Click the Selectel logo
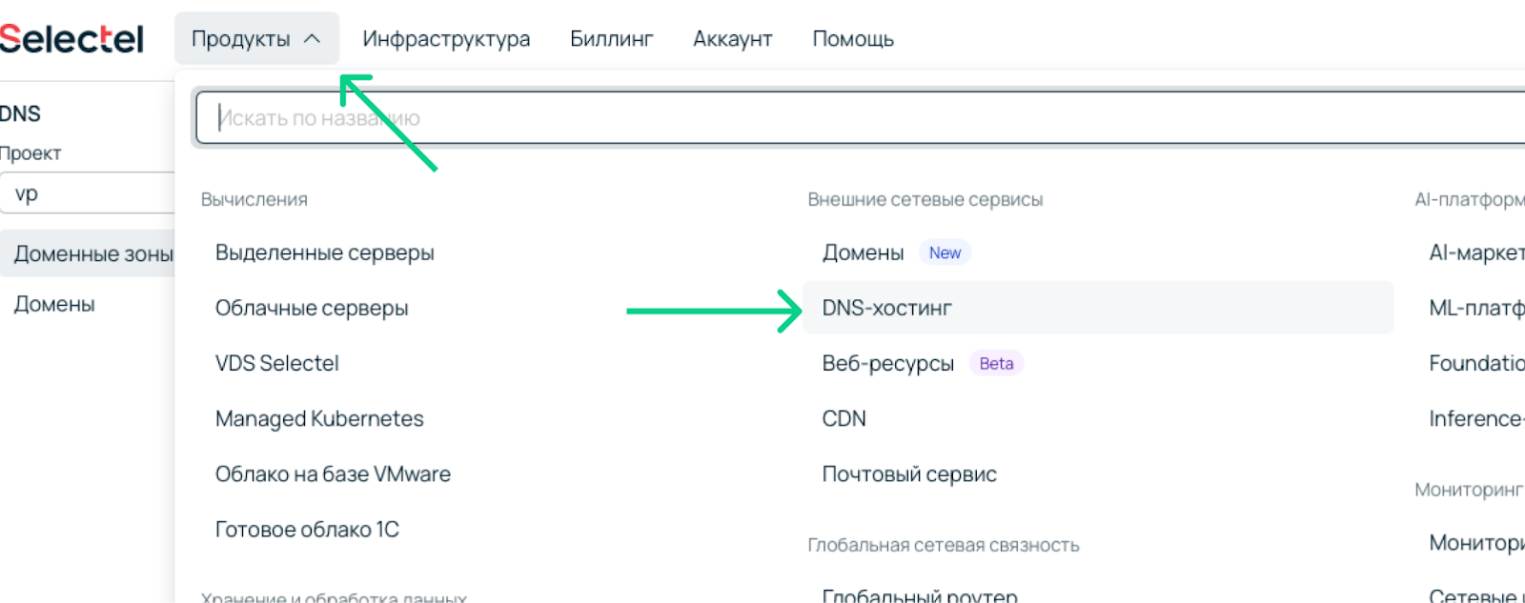Screen dimensions: 1525x603 click(70, 36)
